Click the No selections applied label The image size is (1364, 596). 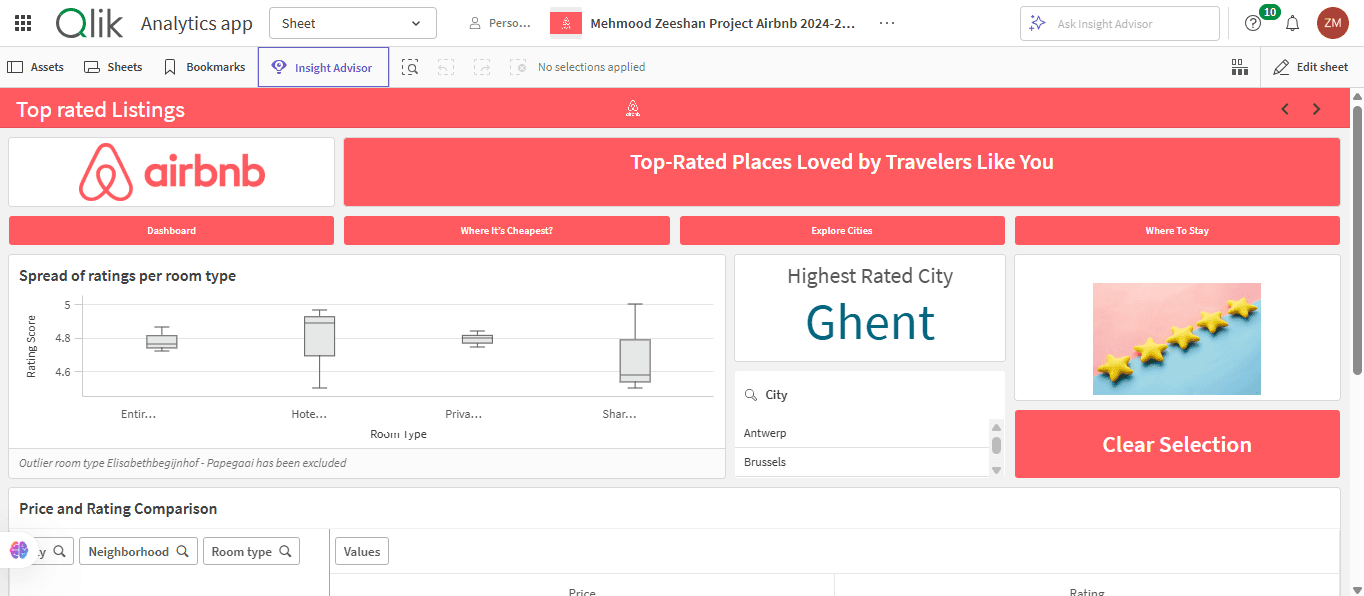tap(591, 67)
